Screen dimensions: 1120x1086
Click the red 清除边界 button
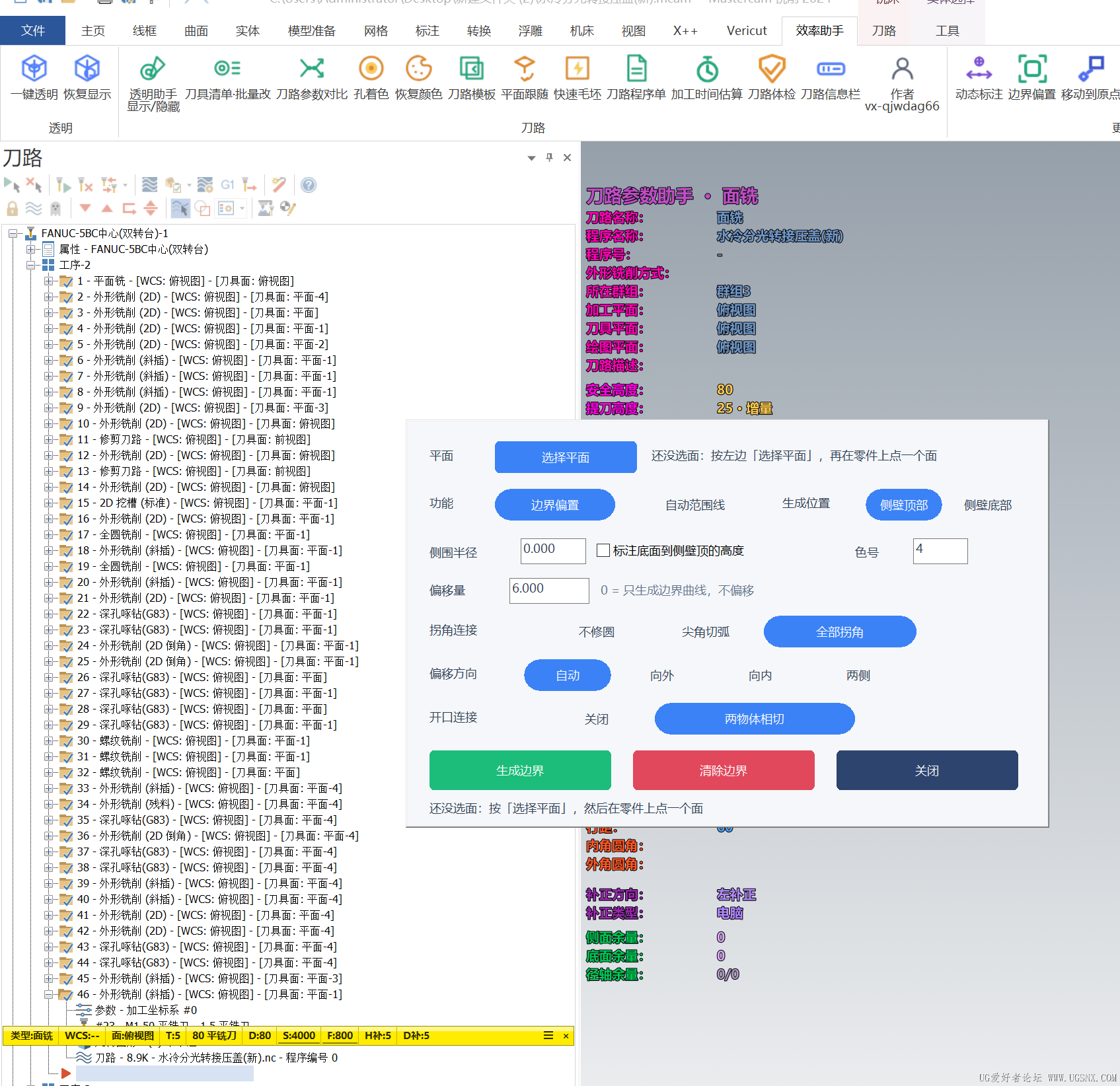tap(724, 770)
